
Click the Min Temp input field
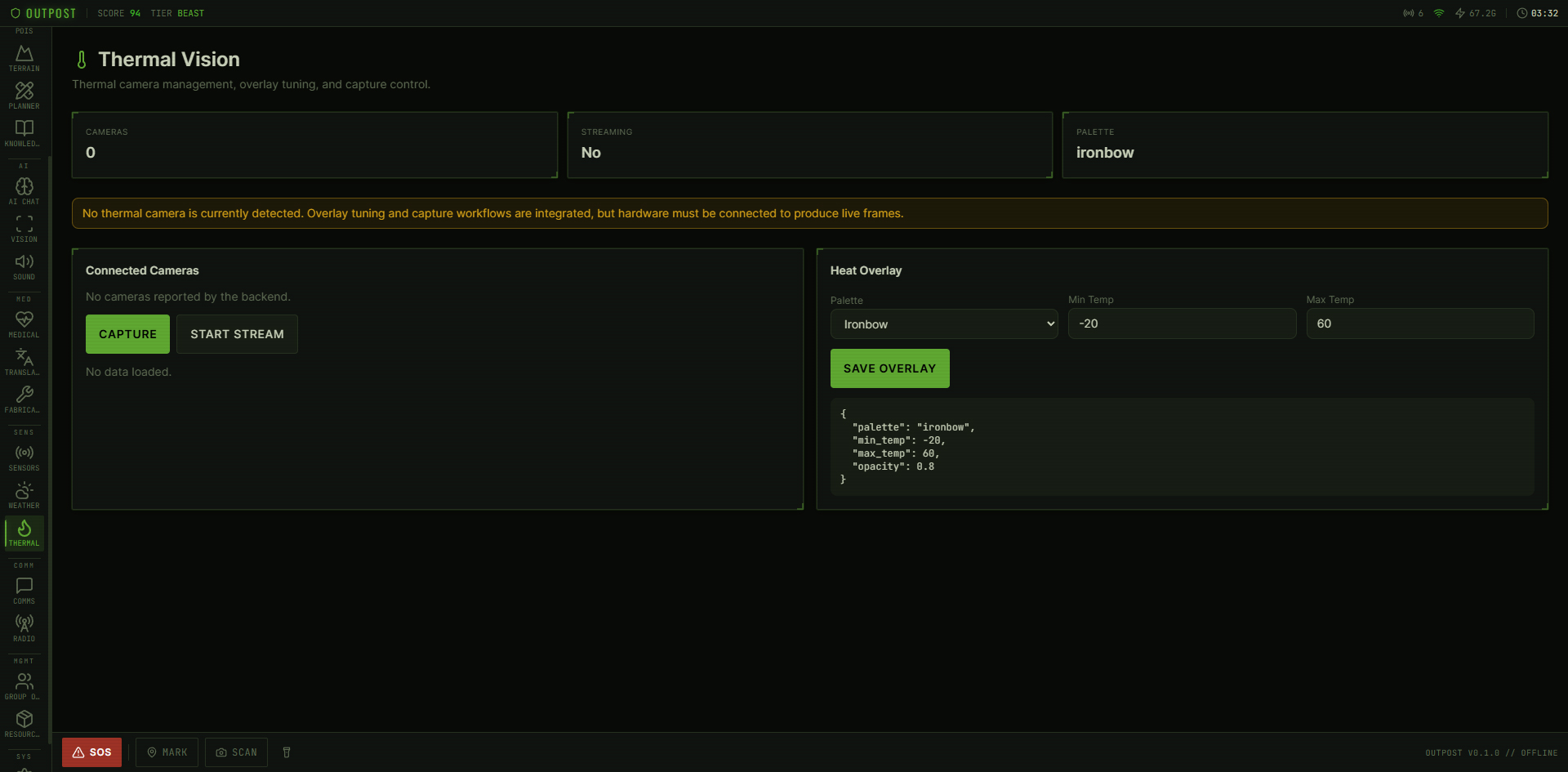(1181, 324)
